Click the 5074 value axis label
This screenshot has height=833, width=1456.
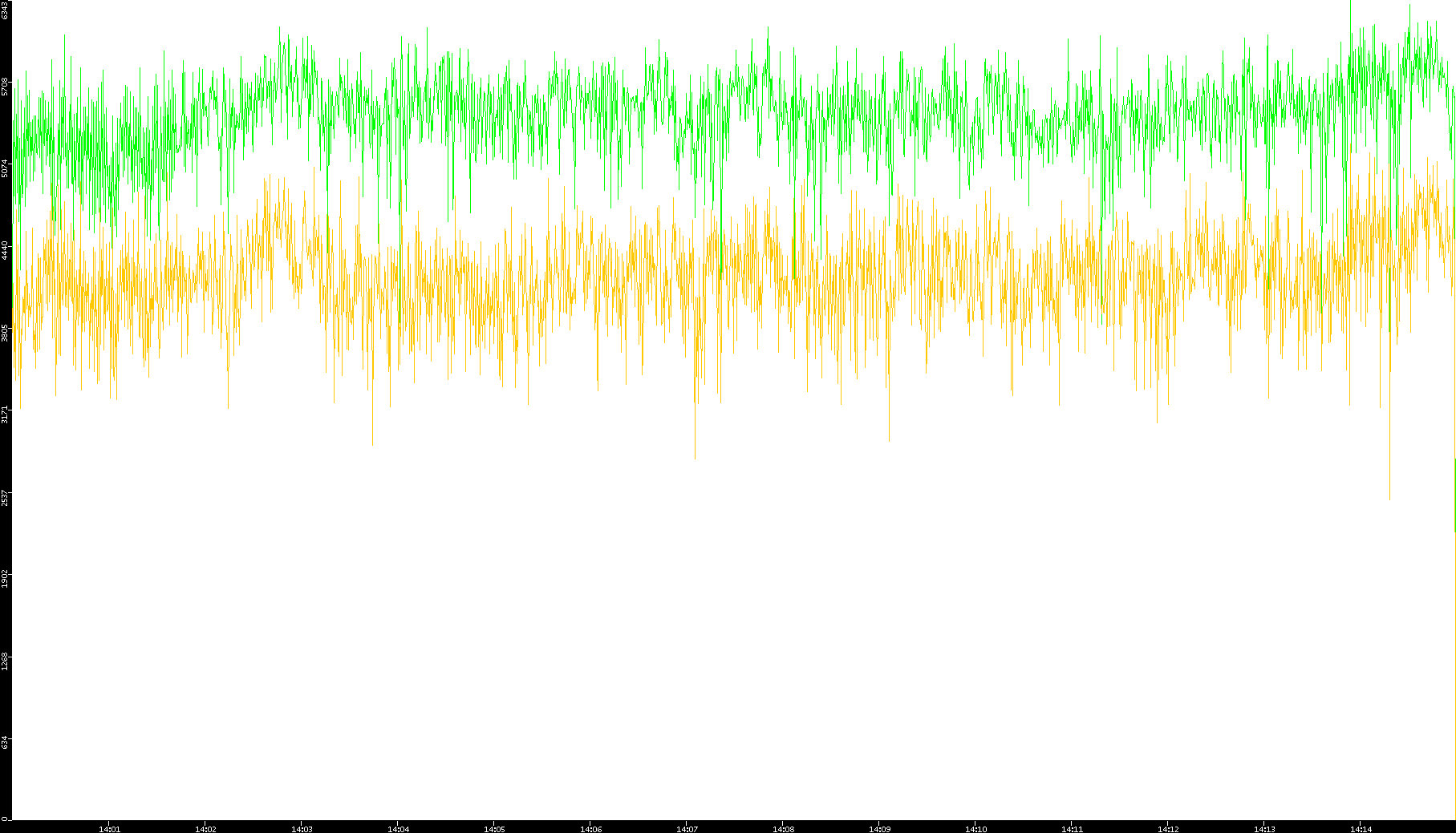click(5, 168)
